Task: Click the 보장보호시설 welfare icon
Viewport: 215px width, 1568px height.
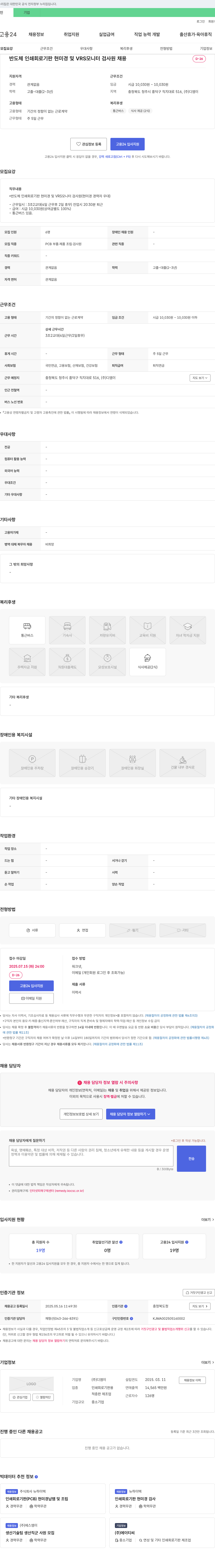Action: [107, 662]
